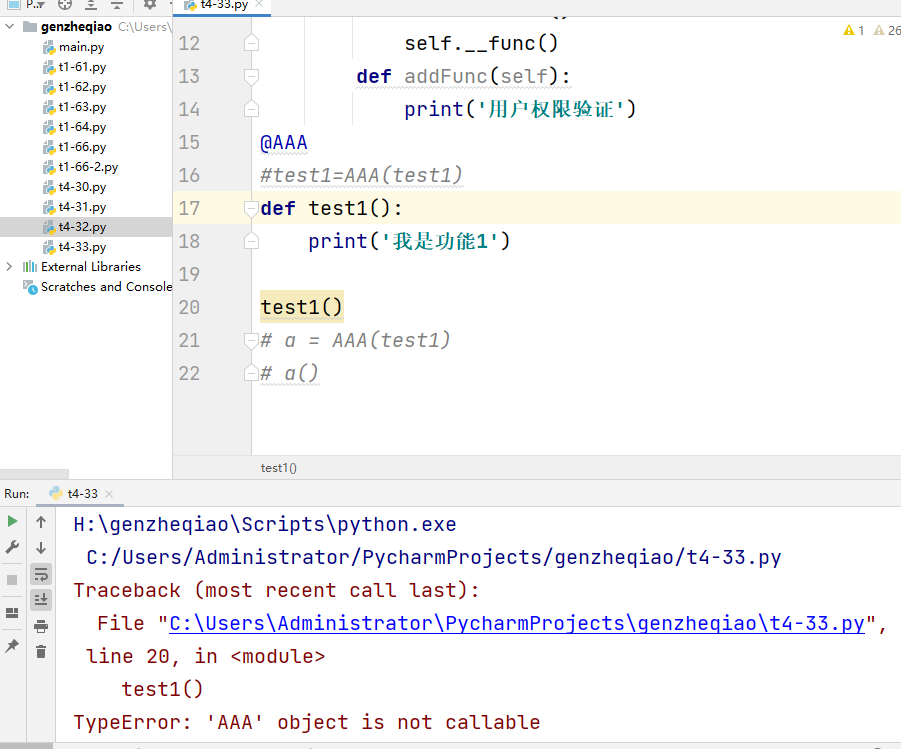Click highlighted test1() call on line 20
The width and height of the screenshot is (901, 749).
pos(302,308)
